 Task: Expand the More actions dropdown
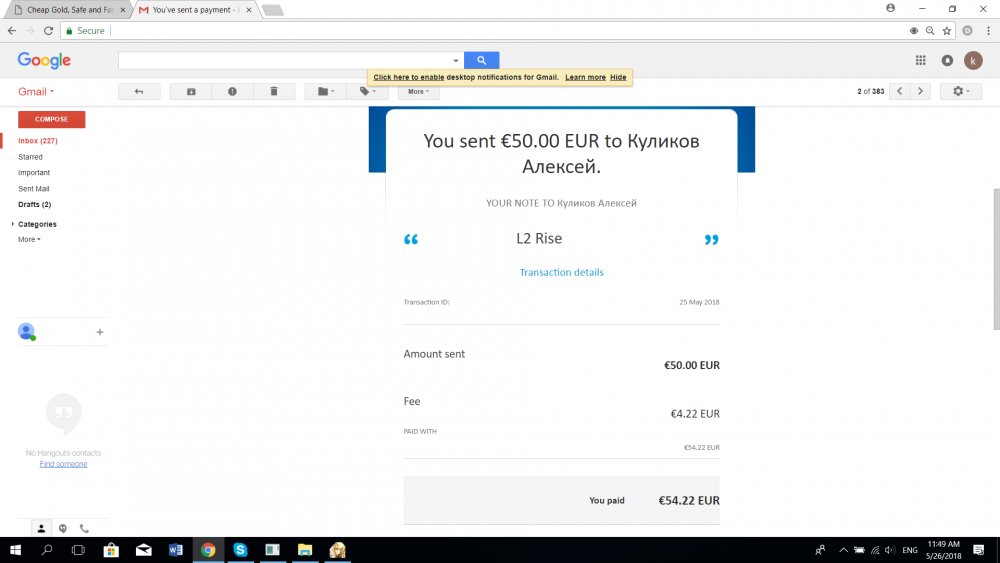418,91
